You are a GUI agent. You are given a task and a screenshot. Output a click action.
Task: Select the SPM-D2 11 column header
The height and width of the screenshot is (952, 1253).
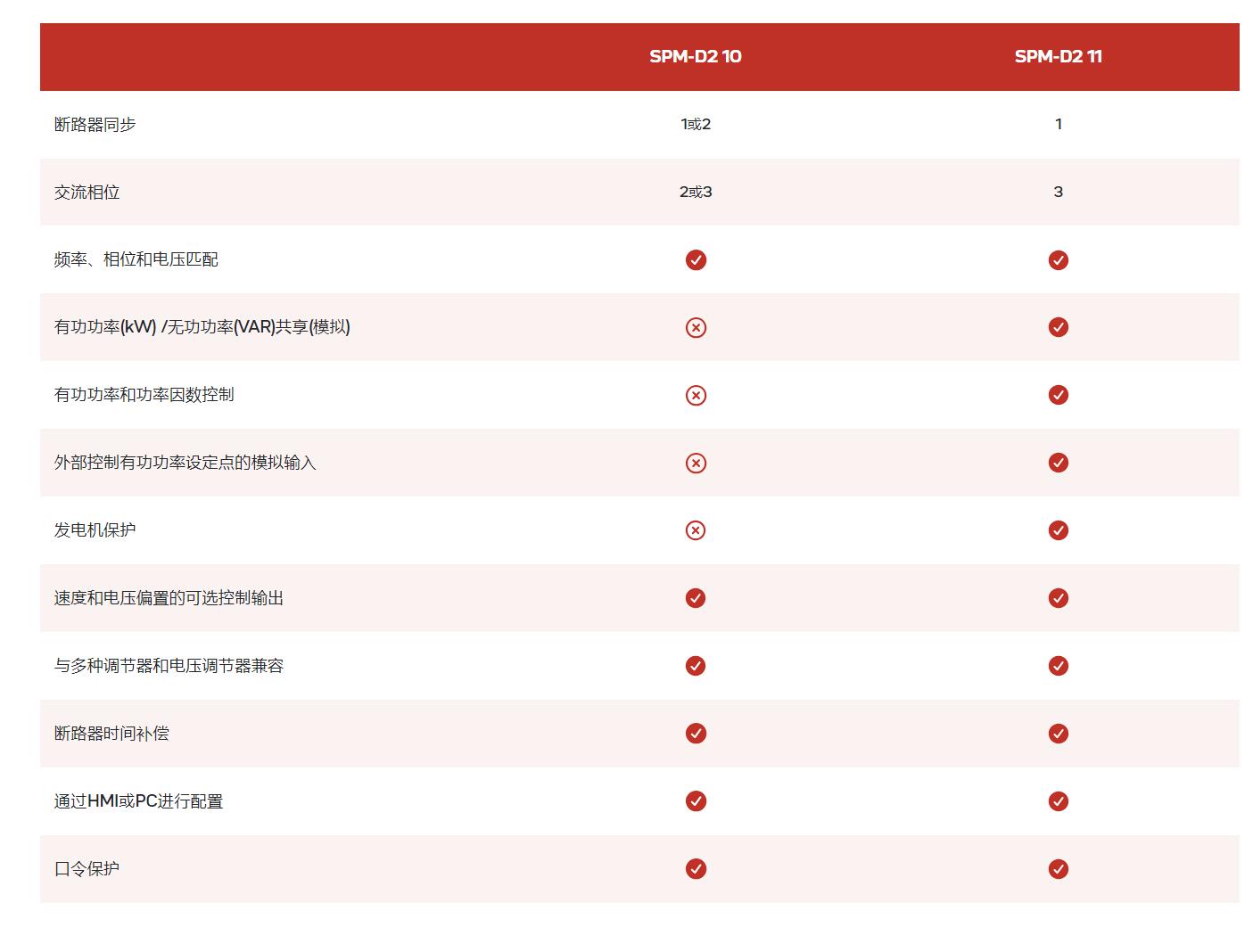[x=1058, y=55]
